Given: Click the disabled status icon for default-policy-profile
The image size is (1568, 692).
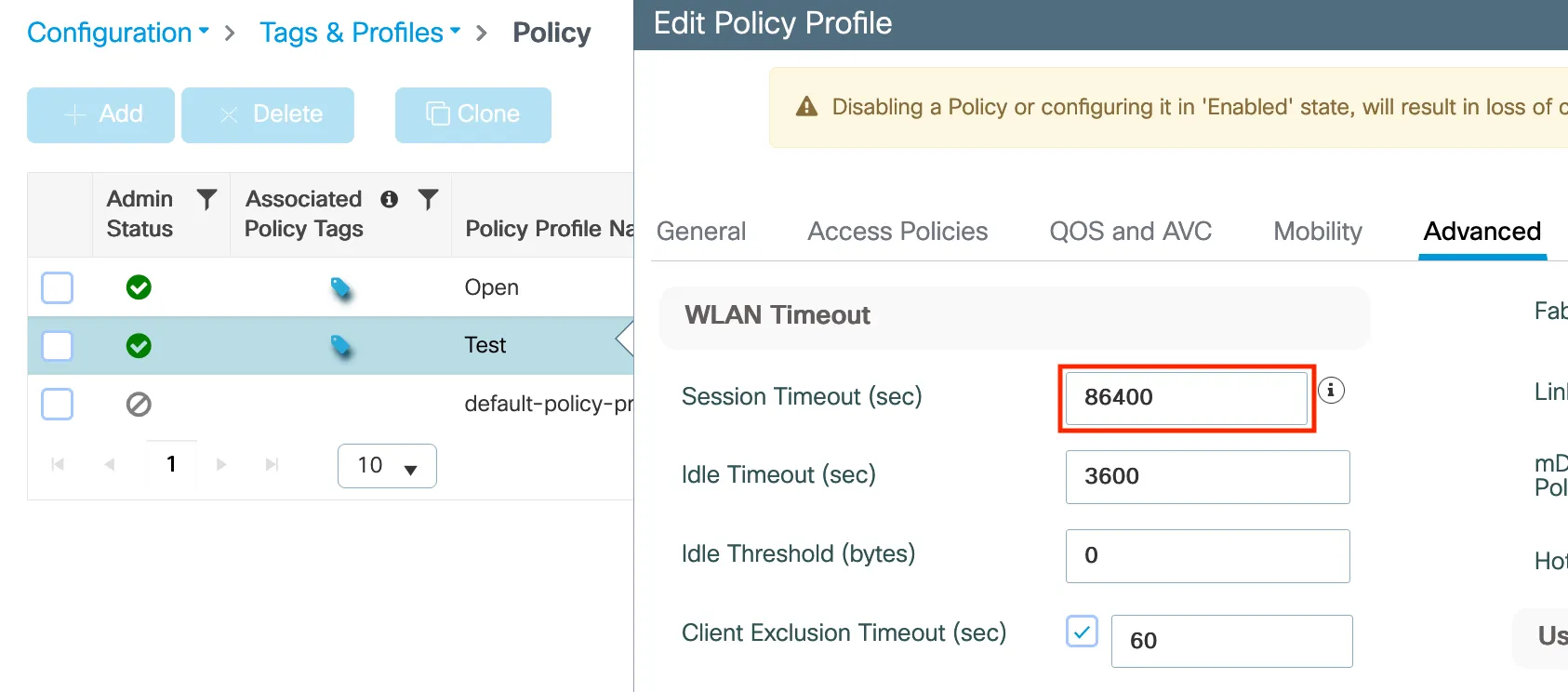Looking at the screenshot, I should [139, 405].
